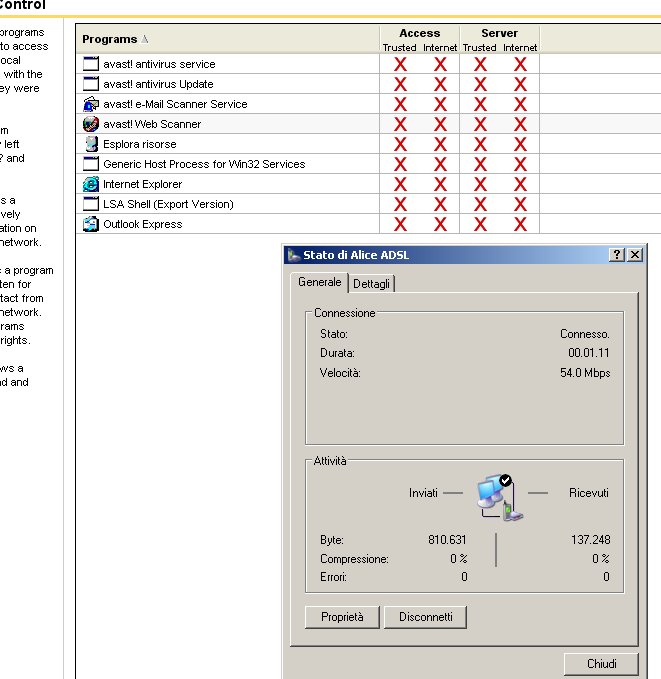Click the 00.01.11 duration value
Image resolution: width=661 pixels, height=679 pixels.
point(589,353)
